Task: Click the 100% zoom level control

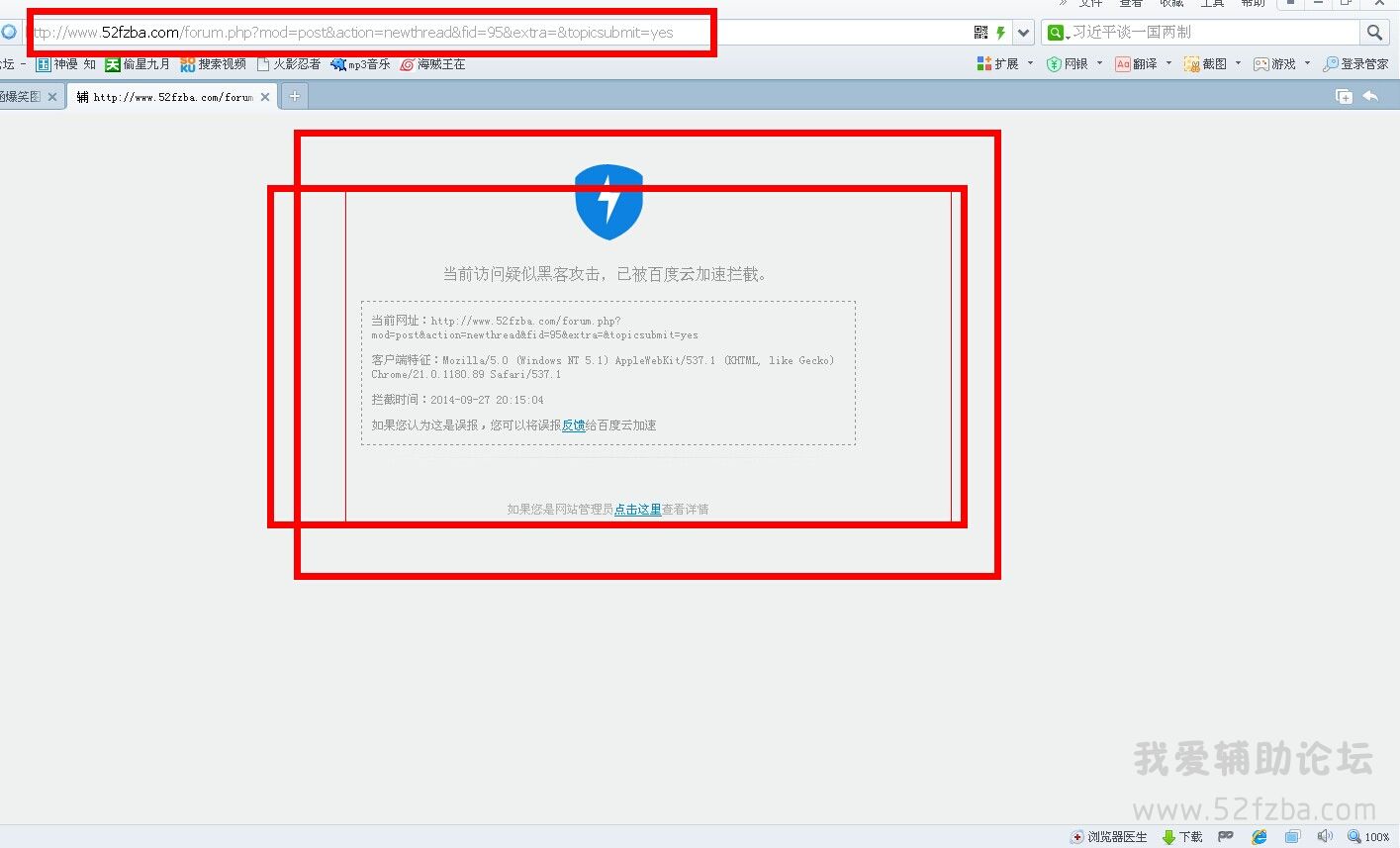Action: tap(1368, 837)
